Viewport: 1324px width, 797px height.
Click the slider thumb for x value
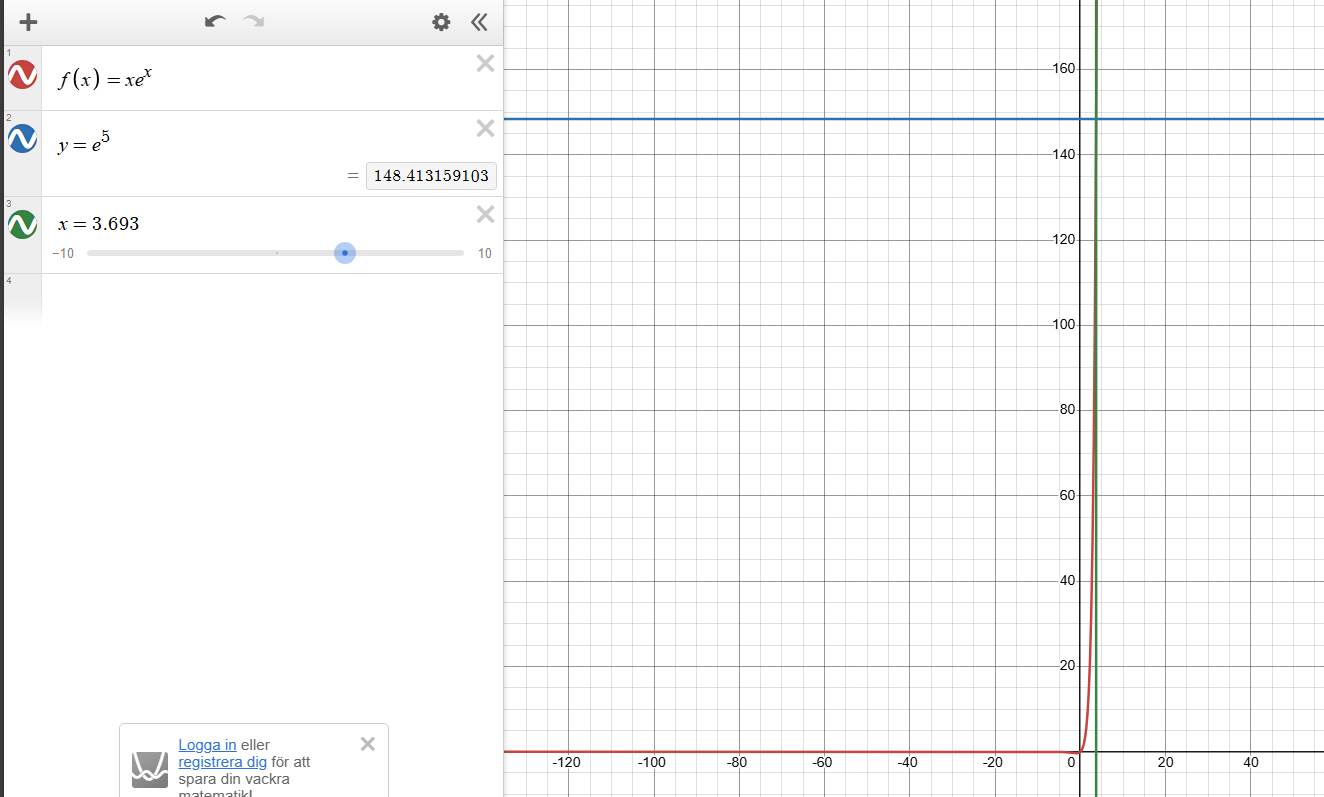[x=345, y=253]
